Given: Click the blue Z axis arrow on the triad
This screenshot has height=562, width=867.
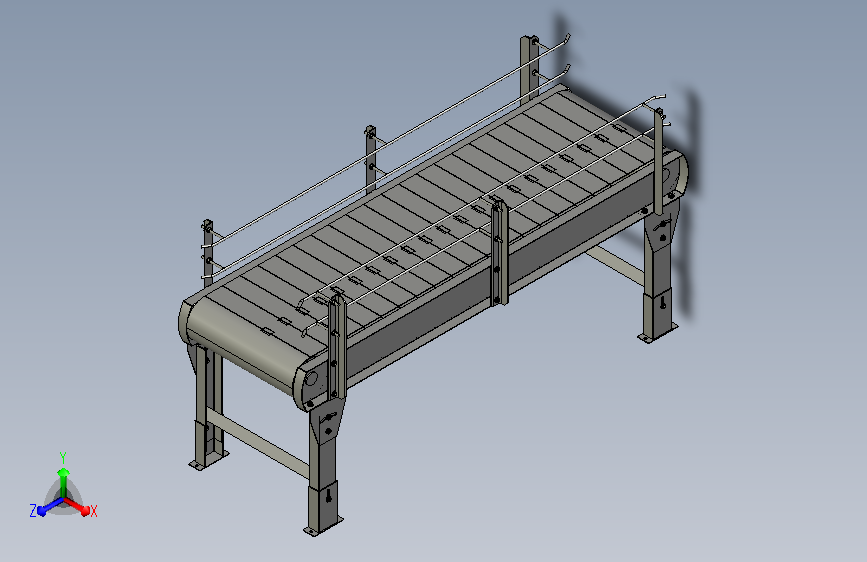Looking at the screenshot, I should click(51, 507).
